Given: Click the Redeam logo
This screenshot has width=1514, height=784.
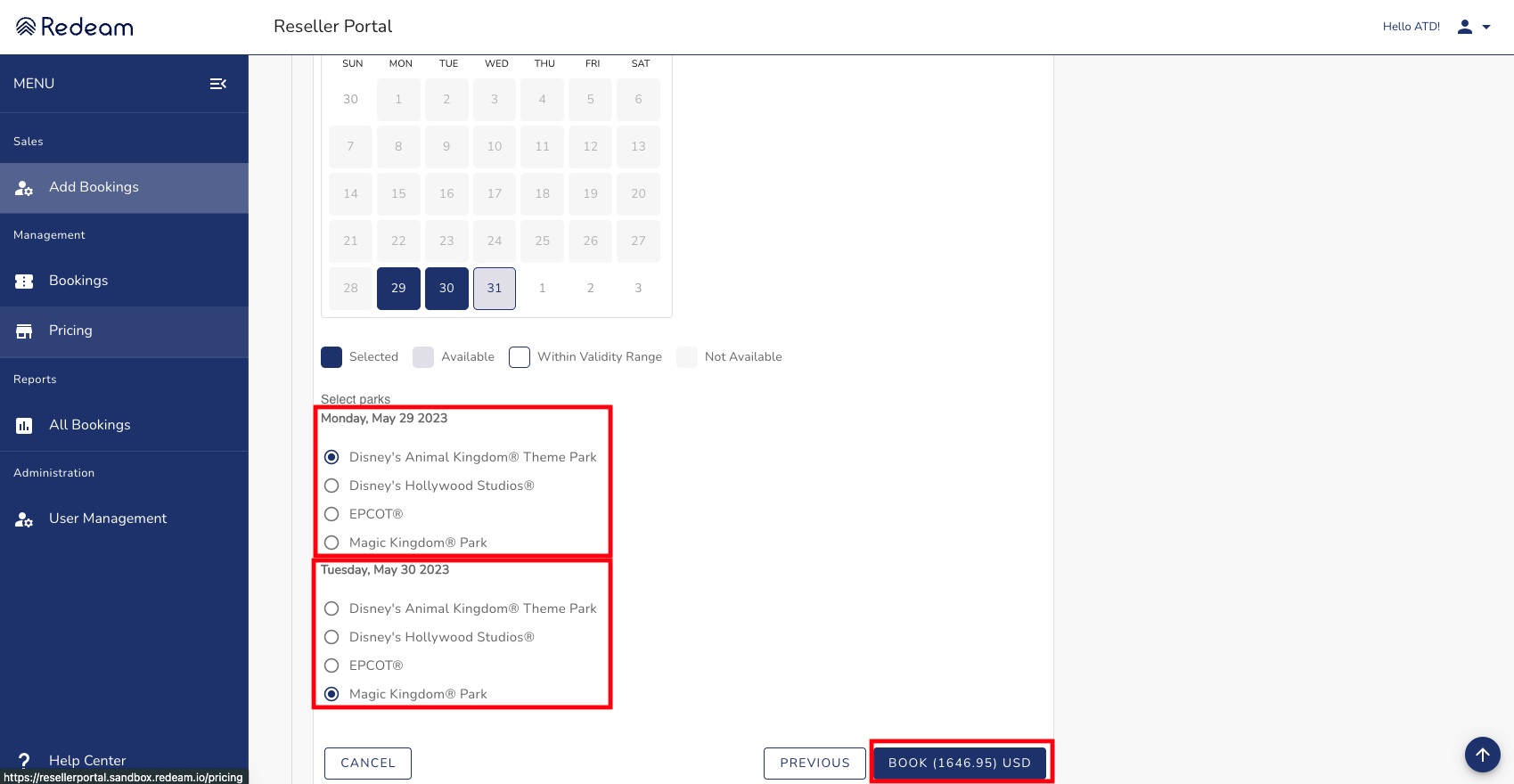Looking at the screenshot, I should (x=75, y=27).
